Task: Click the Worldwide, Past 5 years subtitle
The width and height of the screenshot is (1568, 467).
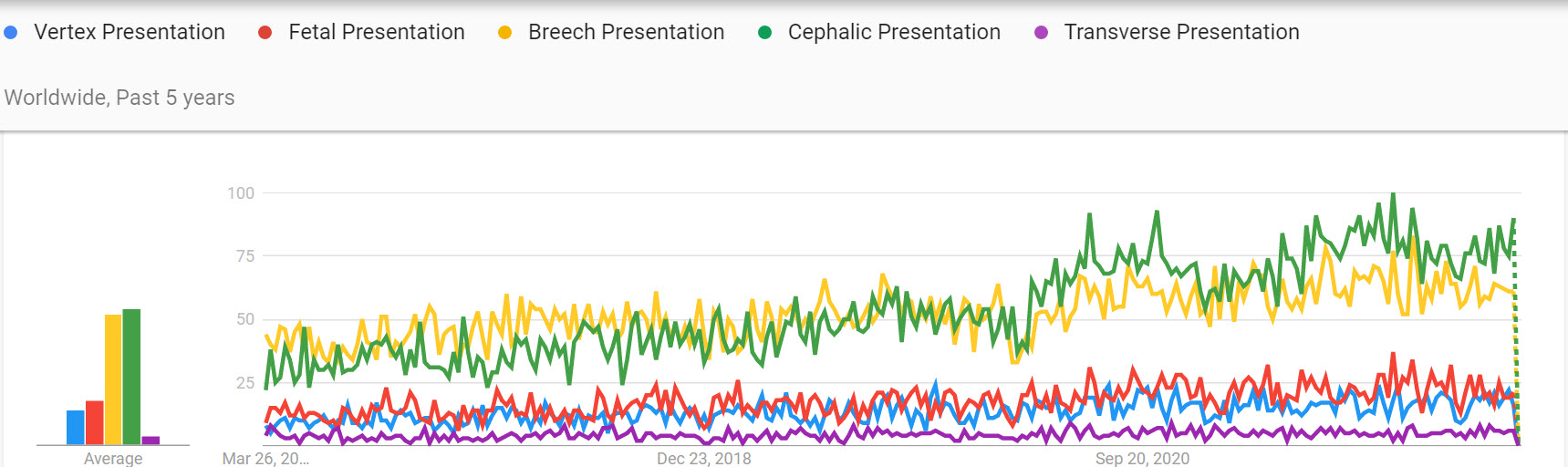Action: tap(119, 98)
